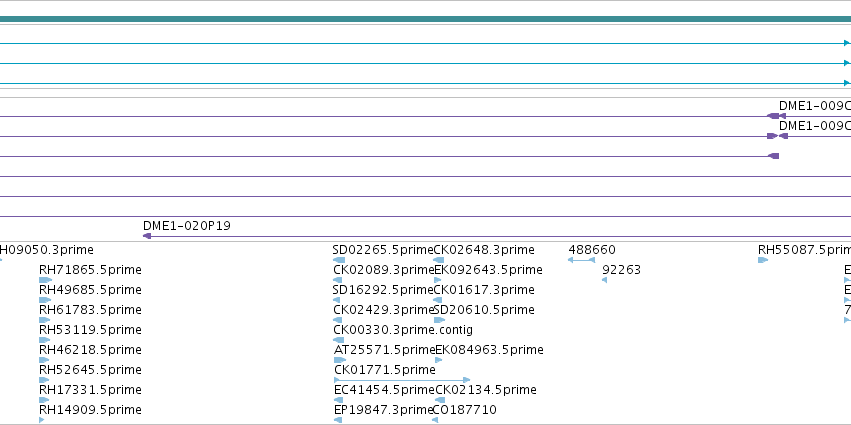This screenshot has width=851, height=425.
Task: Select the RH46218.5prime label
Action: (x=90, y=350)
